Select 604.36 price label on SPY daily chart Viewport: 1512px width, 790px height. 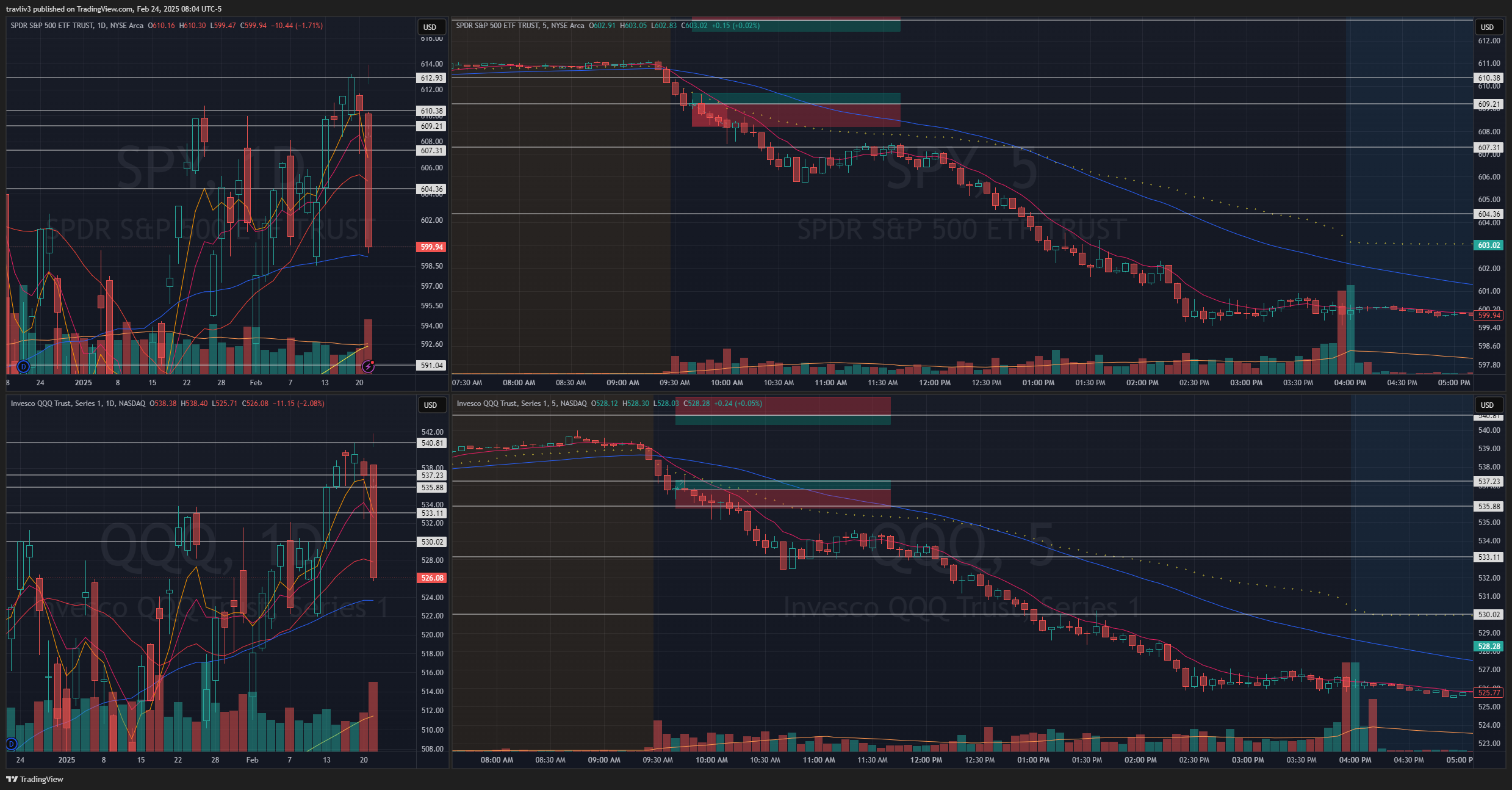pos(431,189)
